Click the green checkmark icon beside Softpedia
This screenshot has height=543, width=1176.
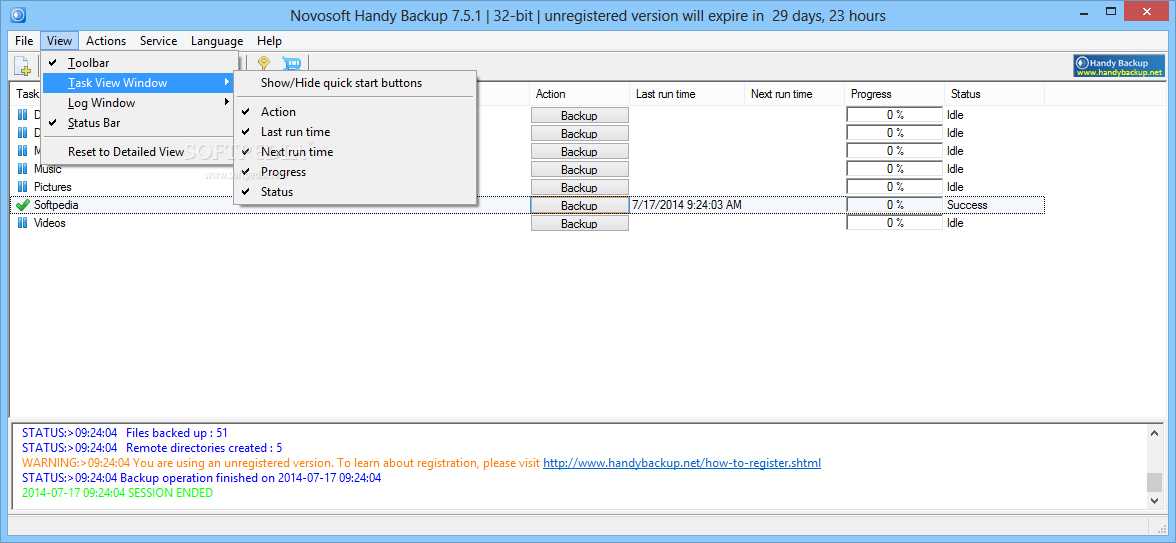point(22,205)
